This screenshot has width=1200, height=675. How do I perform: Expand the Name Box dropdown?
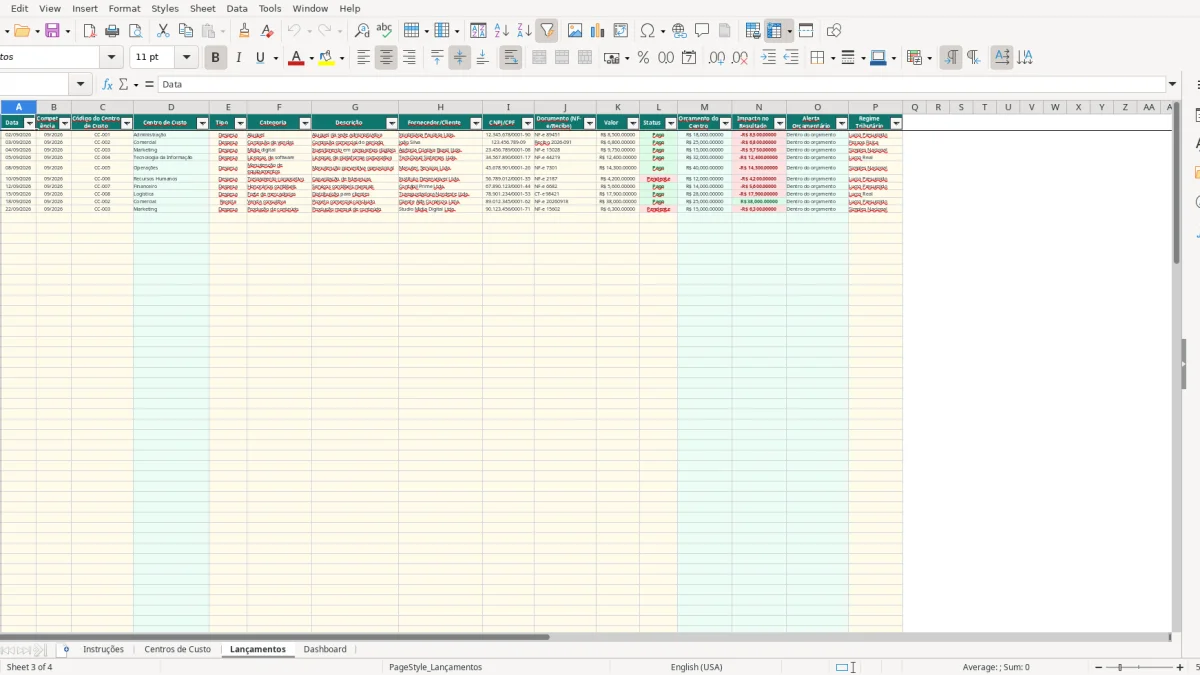[81, 85]
